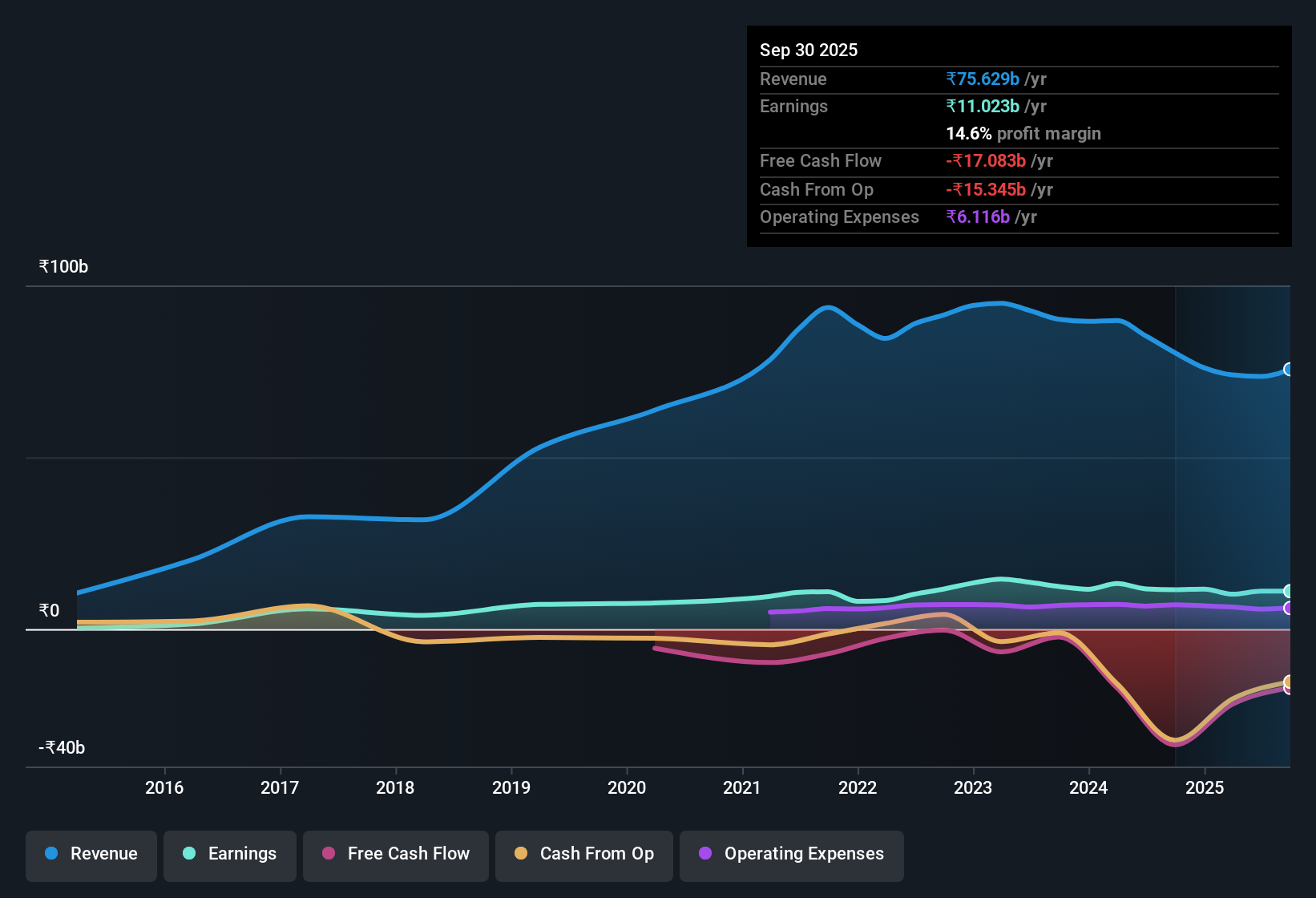Select the Revenue value in the tooltip

983,79
